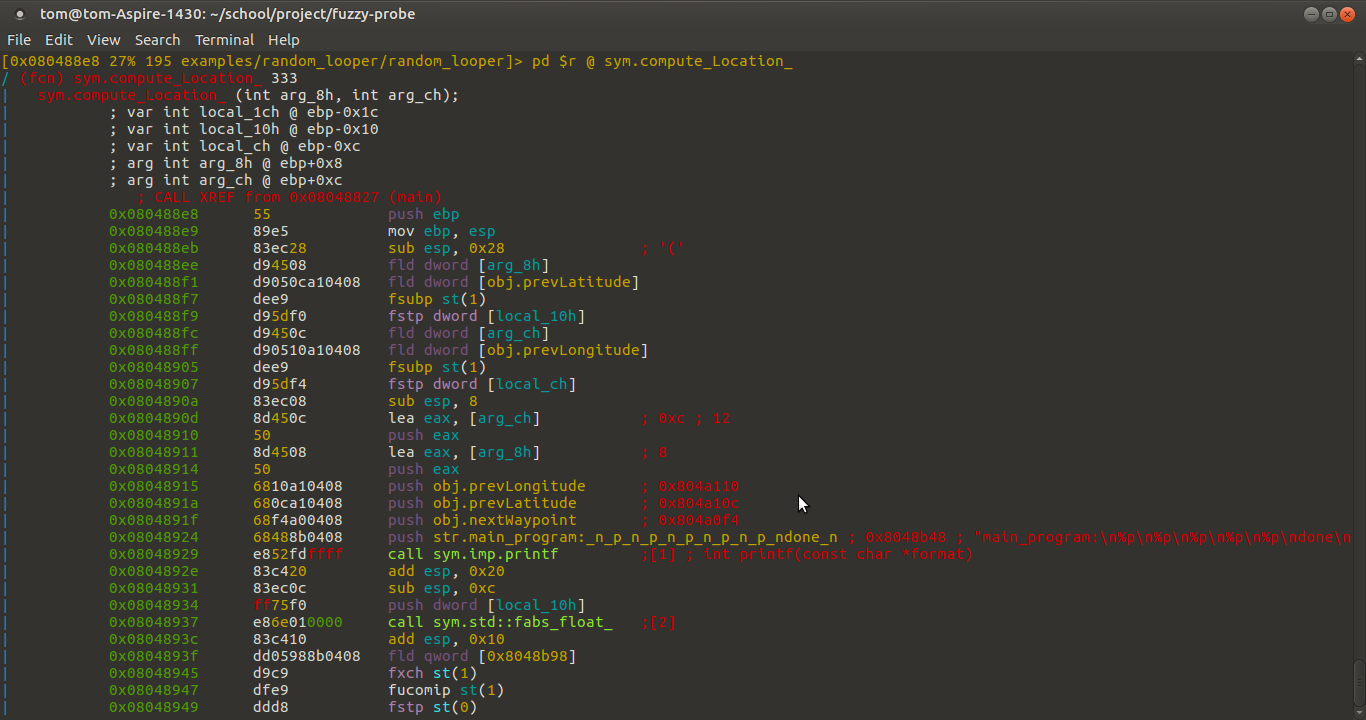
Task: Click comment '; 0x804a110'
Action: (690, 486)
